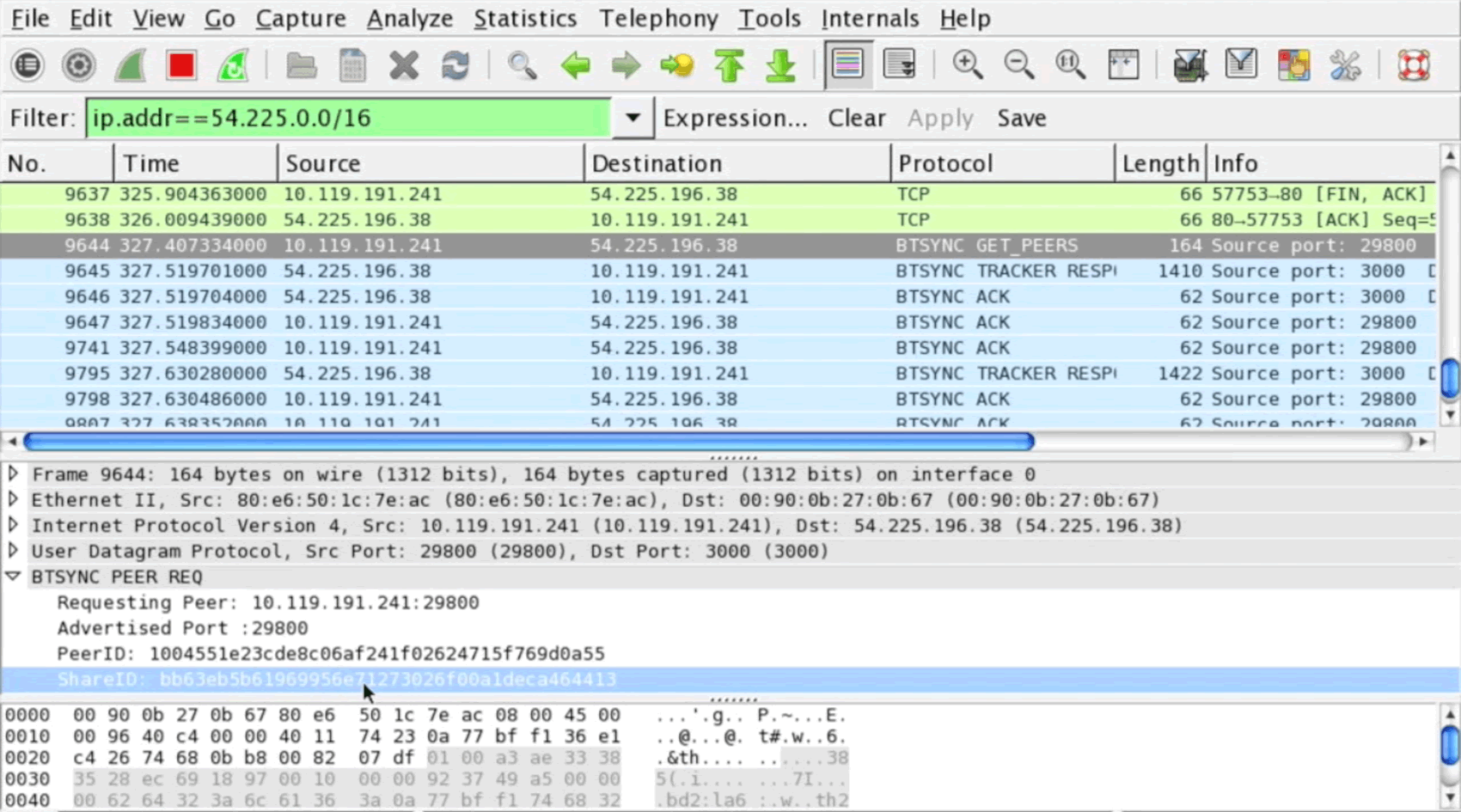Click inside the display filter field
The width and height of the screenshot is (1461, 812).
pos(347,118)
